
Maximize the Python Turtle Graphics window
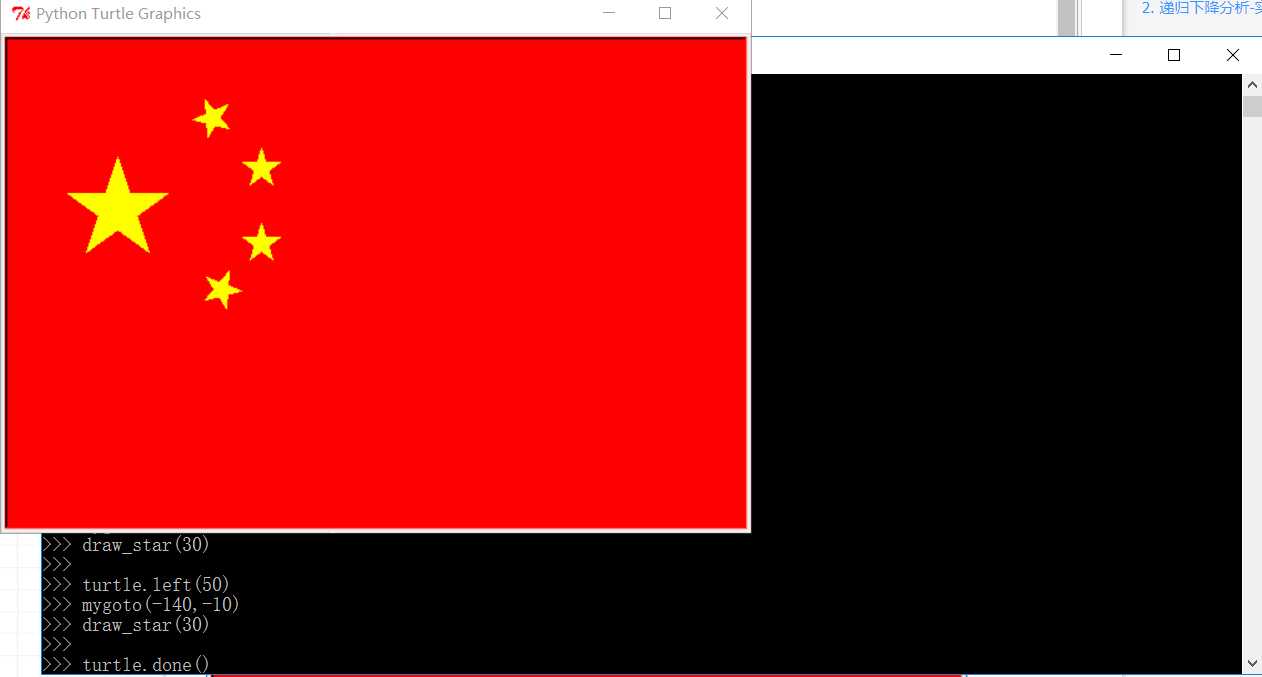pos(665,14)
